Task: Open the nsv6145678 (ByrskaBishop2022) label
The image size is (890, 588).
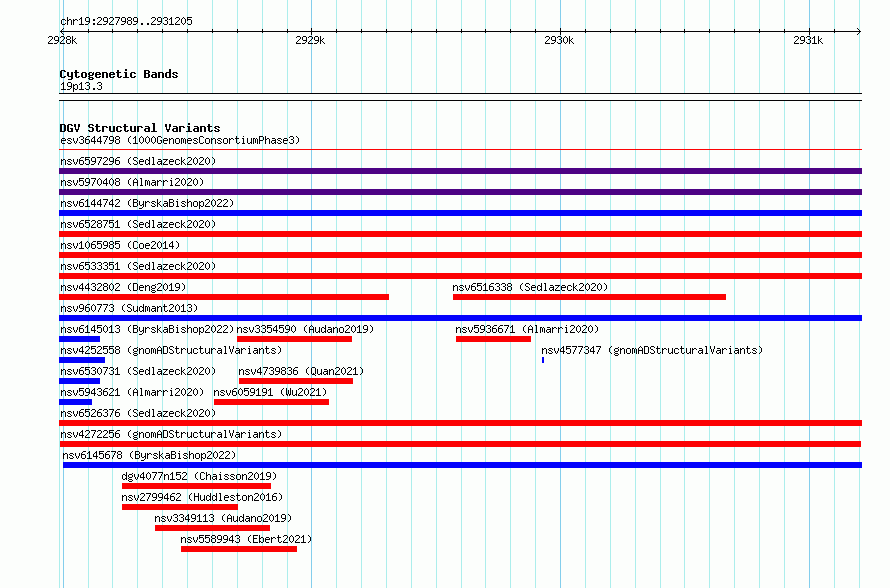Action: click(x=149, y=455)
